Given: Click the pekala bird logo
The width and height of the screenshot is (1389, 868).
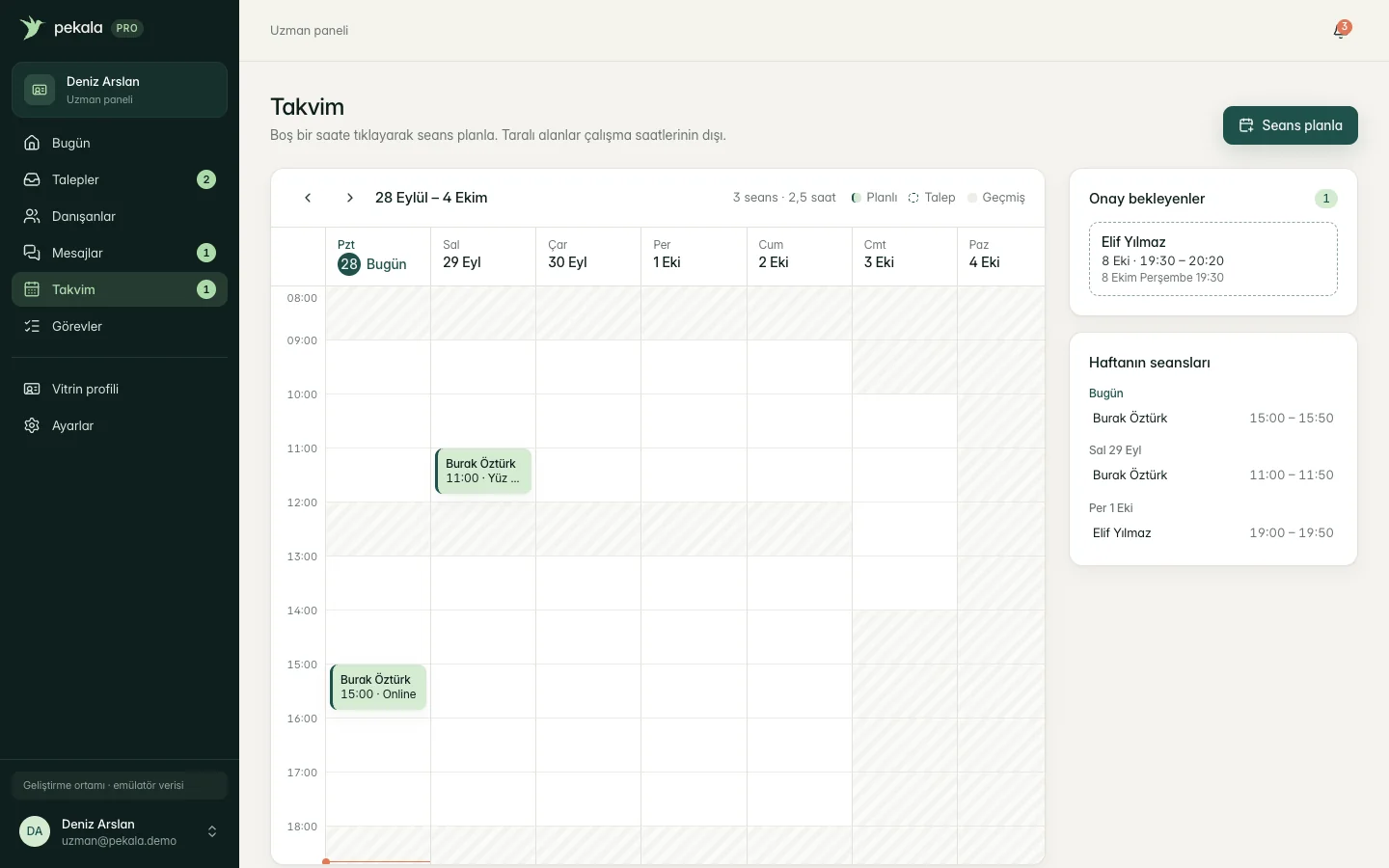Looking at the screenshot, I should pos(32,27).
